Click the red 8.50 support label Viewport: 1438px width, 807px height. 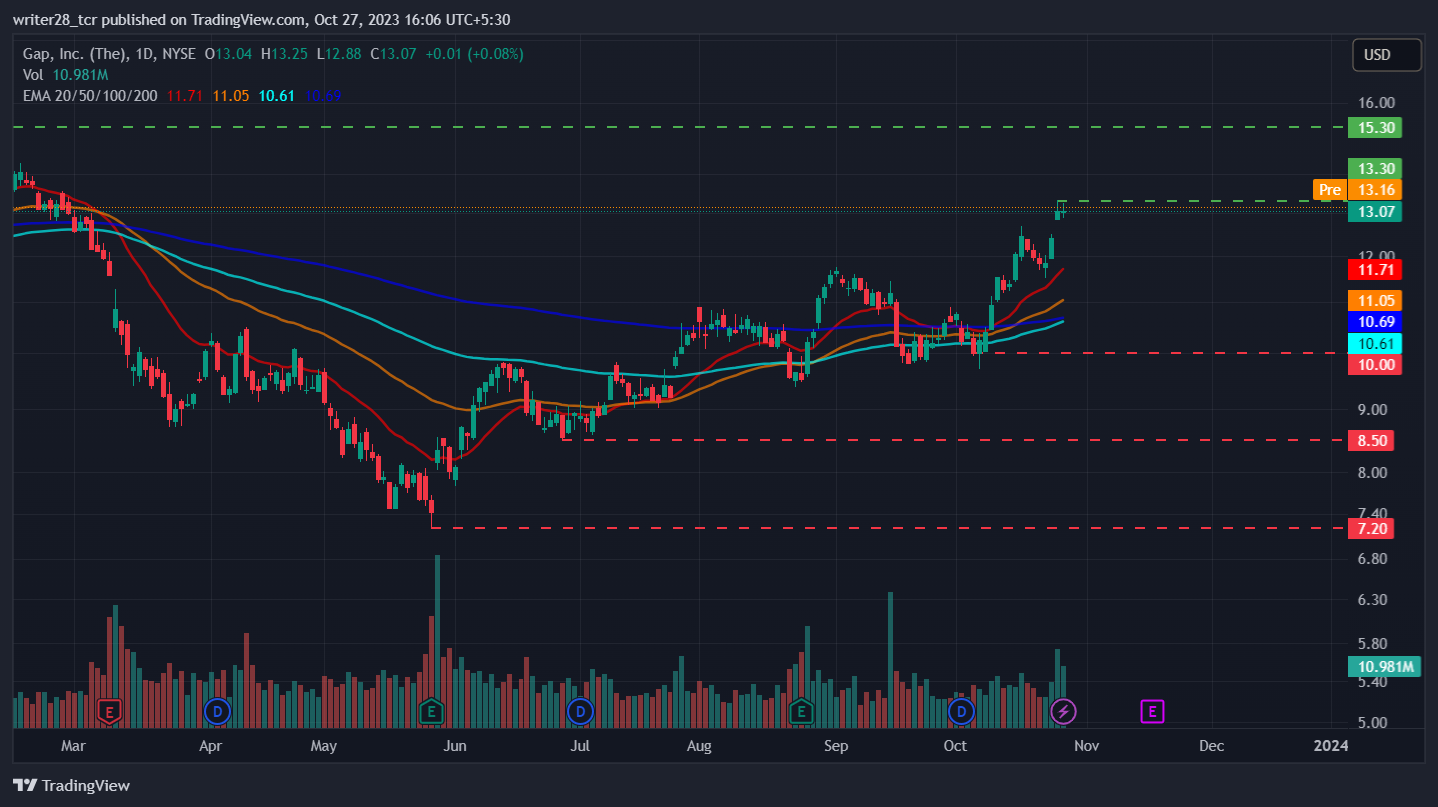point(1371,441)
